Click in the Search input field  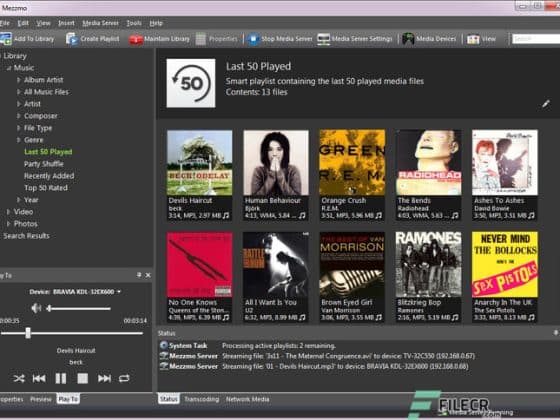pyautogui.click(x=536, y=39)
